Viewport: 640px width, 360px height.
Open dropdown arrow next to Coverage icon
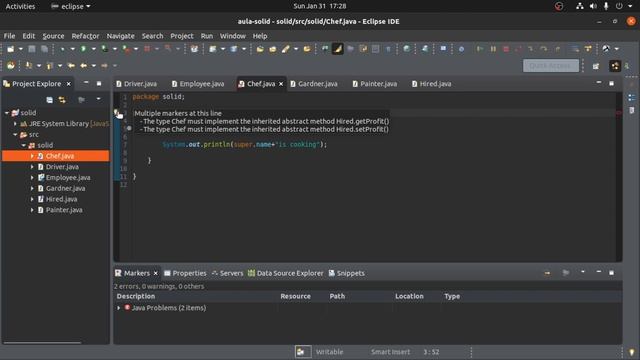pos(115,49)
